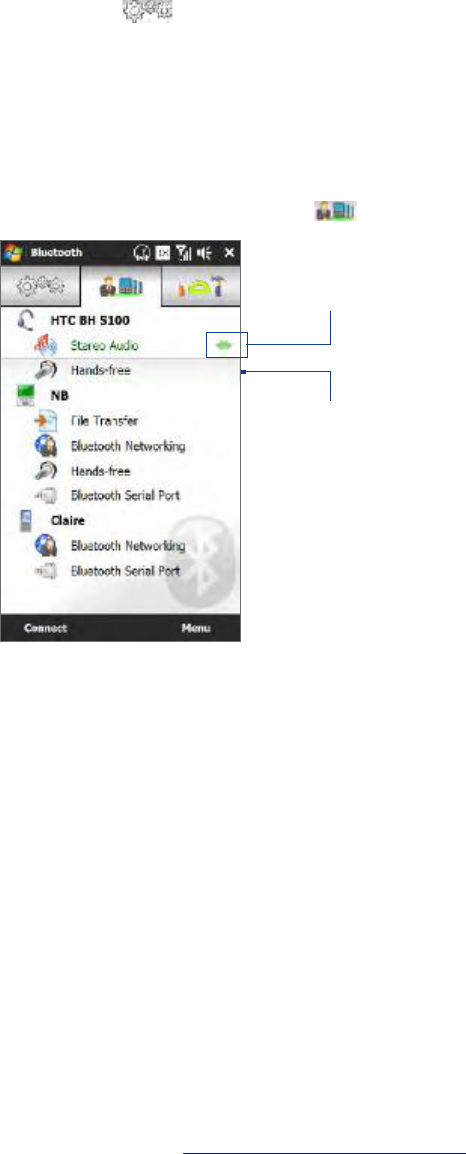
Task: Tap the Connect softkey
Action: click(46, 629)
